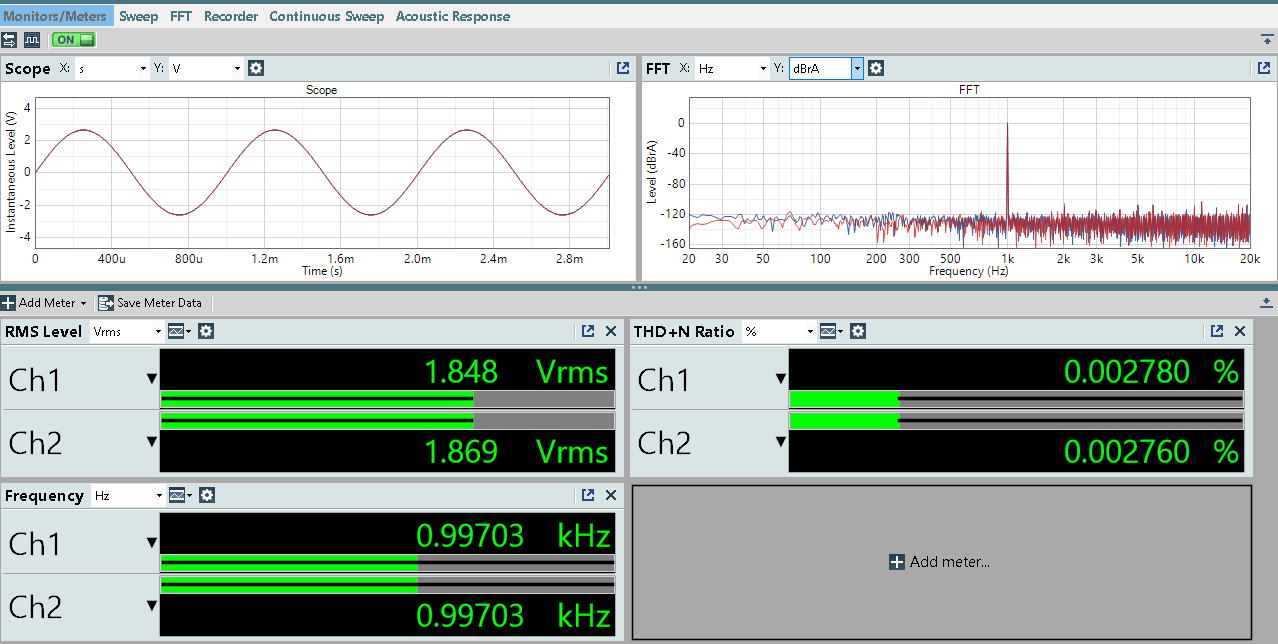Click the Add meter... placeholder button

click(940, 562)
